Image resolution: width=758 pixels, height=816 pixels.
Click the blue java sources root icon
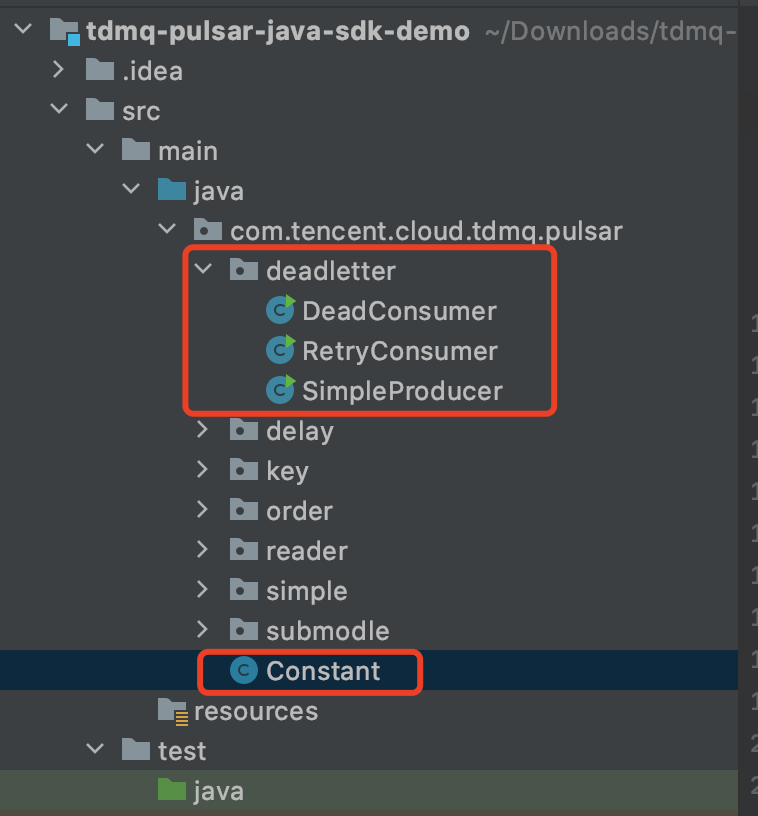tap(172, 190)
